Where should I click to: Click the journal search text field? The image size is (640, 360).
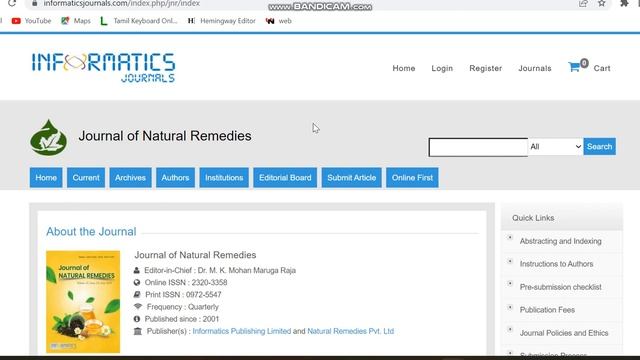[x=478, y=147]
